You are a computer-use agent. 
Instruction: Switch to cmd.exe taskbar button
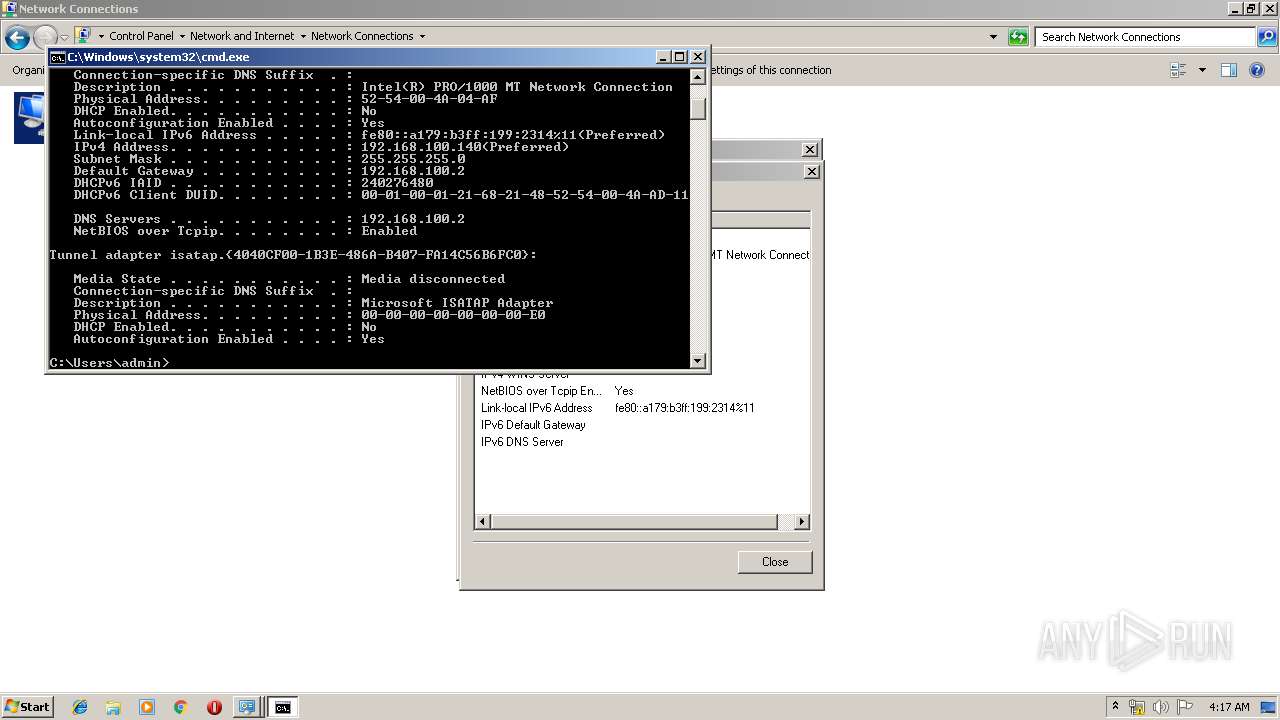(x=283, y=707)
